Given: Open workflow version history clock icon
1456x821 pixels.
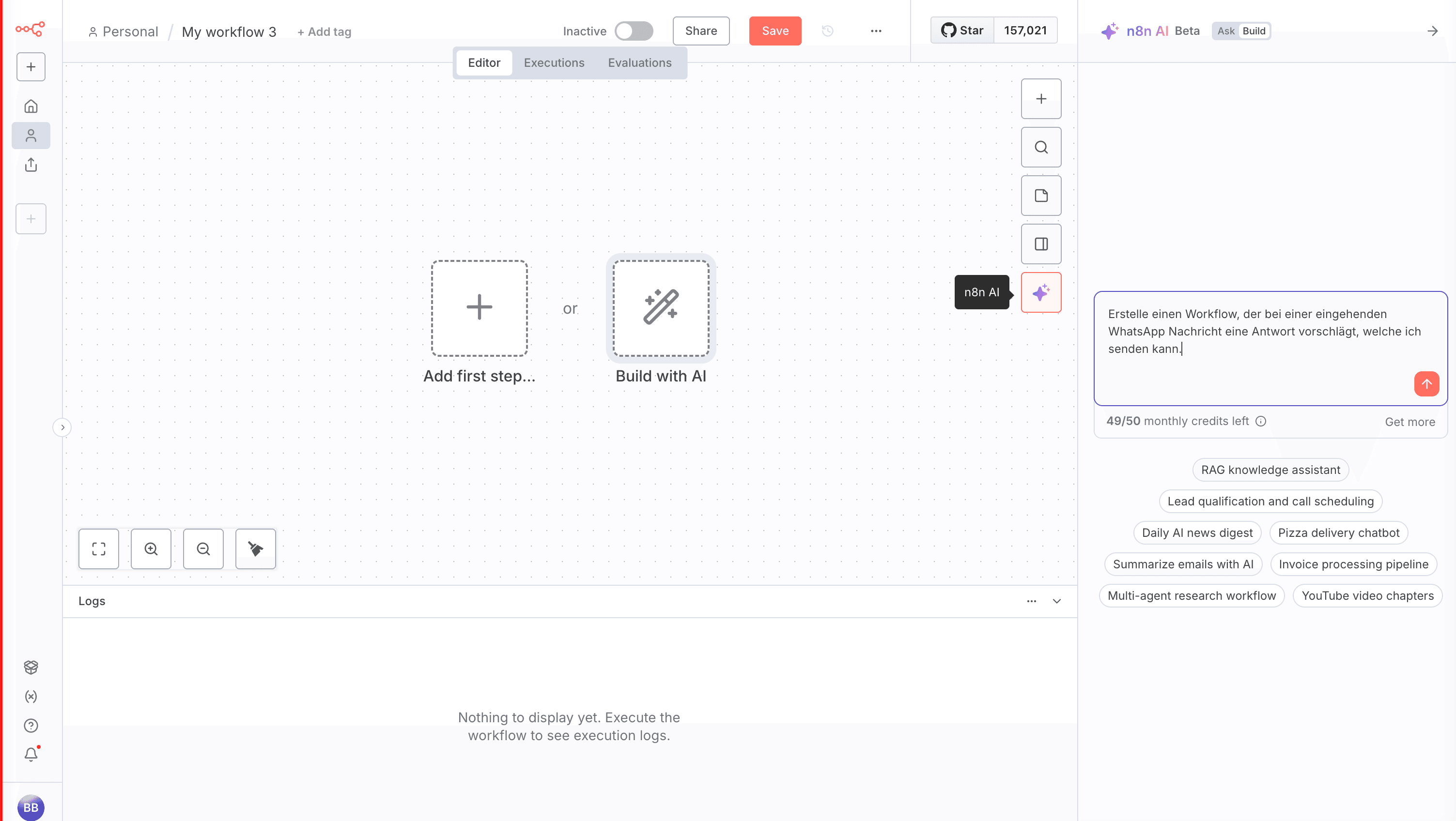Looking at the screenshot, I should 827,31.
